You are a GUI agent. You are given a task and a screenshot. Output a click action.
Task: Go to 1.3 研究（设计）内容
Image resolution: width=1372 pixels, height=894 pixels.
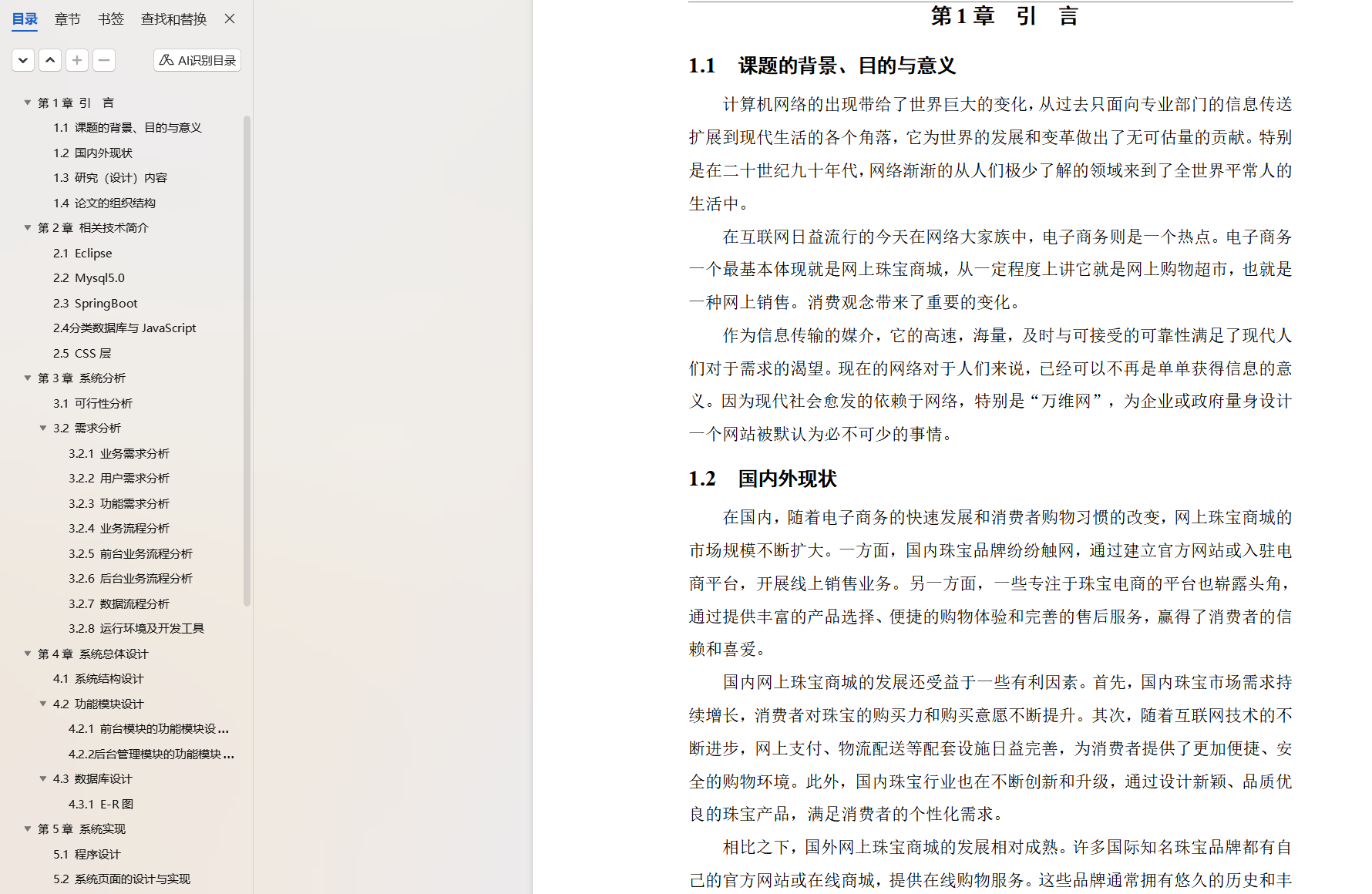tap(110, 178)
